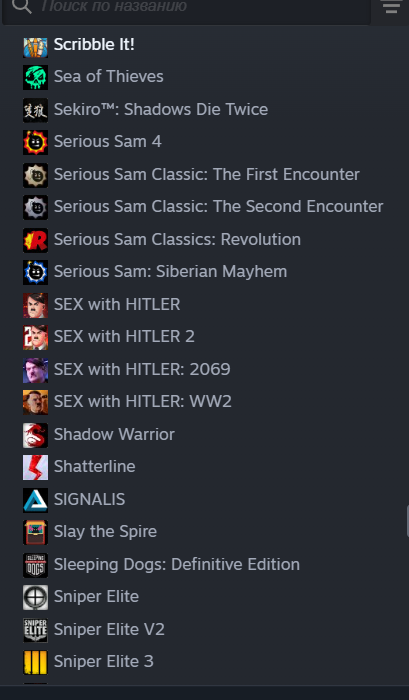Click the Sniper Elite 3 icon
Viewport: 409px width, 700px height.
point(35,662)
